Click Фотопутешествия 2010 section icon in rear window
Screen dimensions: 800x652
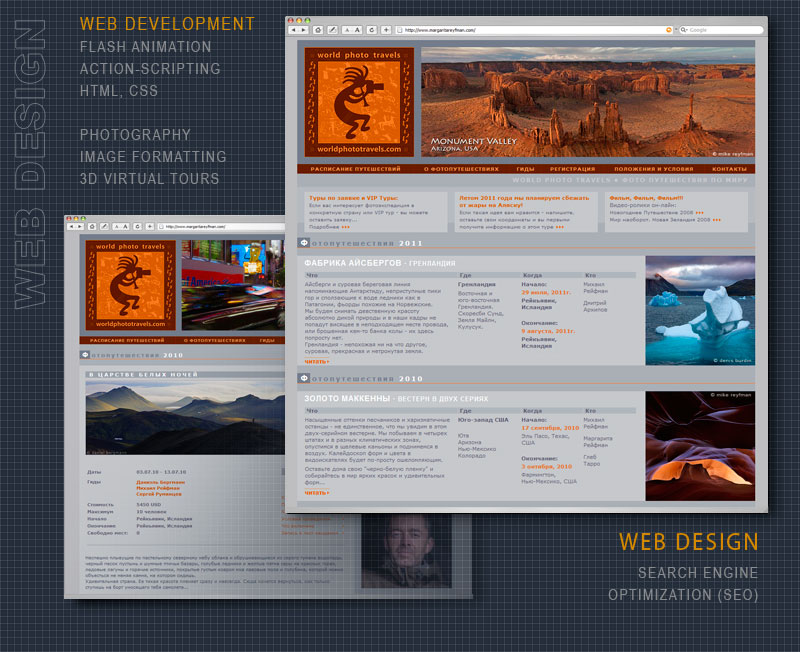[x=85, y=355]
